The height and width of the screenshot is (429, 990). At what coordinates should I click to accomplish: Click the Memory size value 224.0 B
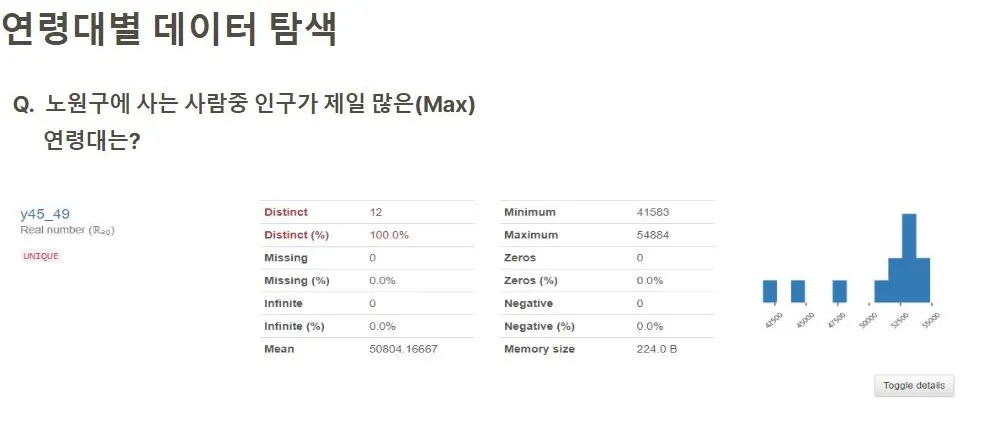tap(657, 349)
